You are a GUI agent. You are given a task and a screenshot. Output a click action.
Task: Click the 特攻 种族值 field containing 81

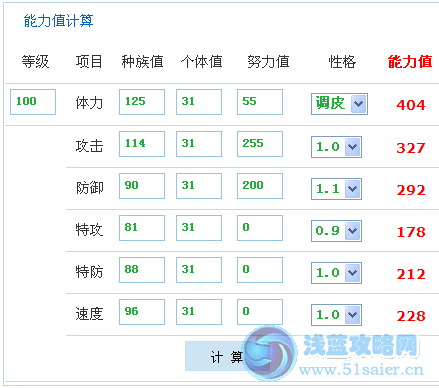(x=142, y=228)
